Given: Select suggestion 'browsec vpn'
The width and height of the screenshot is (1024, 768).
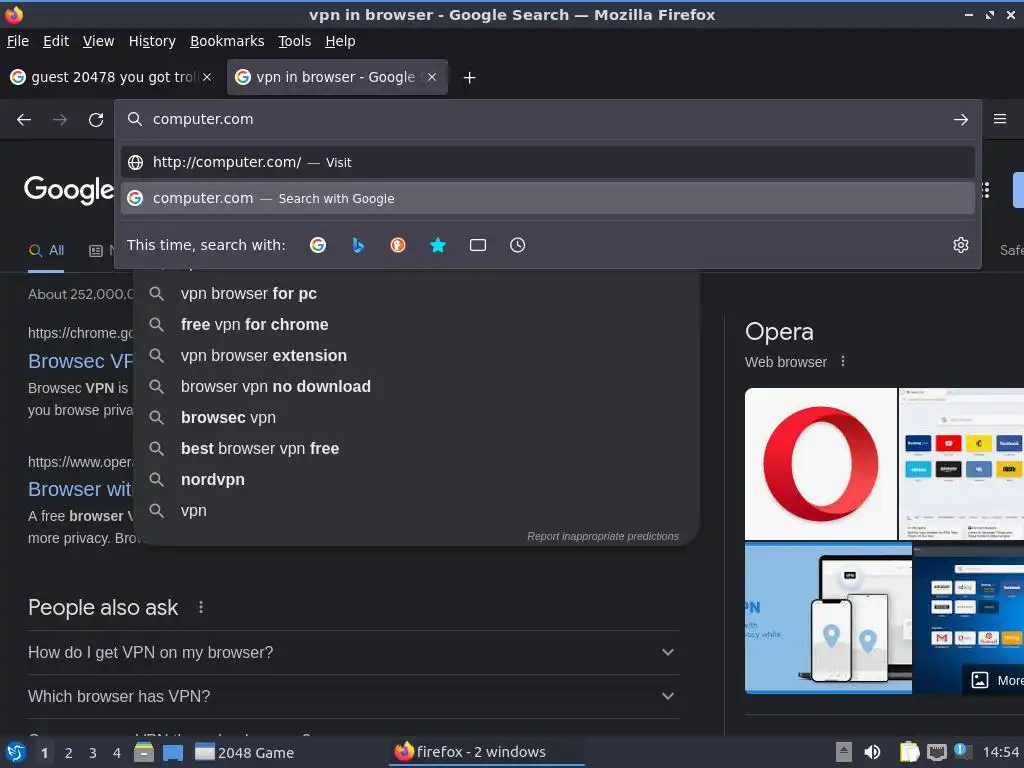Looking at the screenshot, I should point(417,417).
